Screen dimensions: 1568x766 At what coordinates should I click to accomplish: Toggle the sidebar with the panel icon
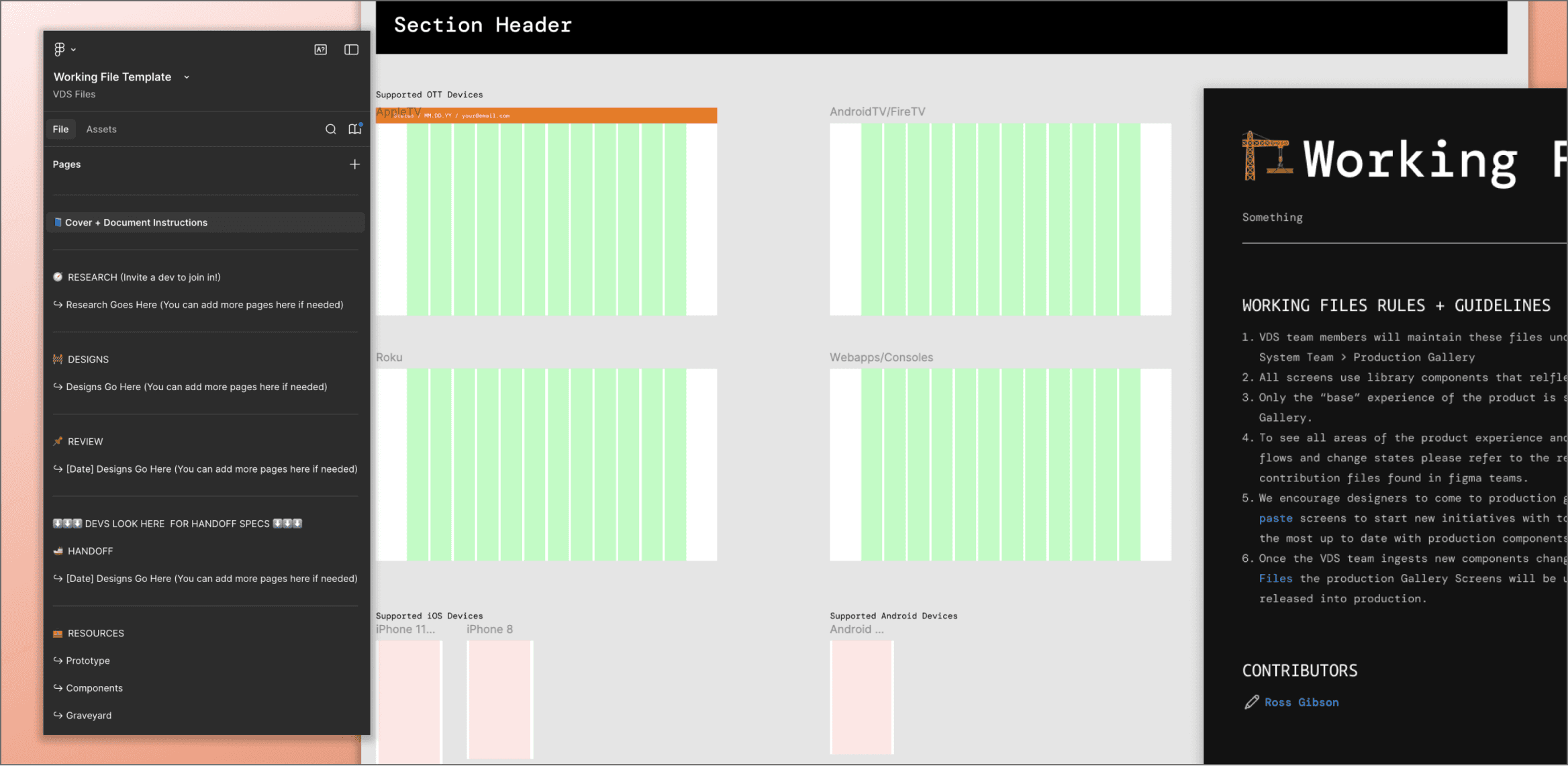351,50
